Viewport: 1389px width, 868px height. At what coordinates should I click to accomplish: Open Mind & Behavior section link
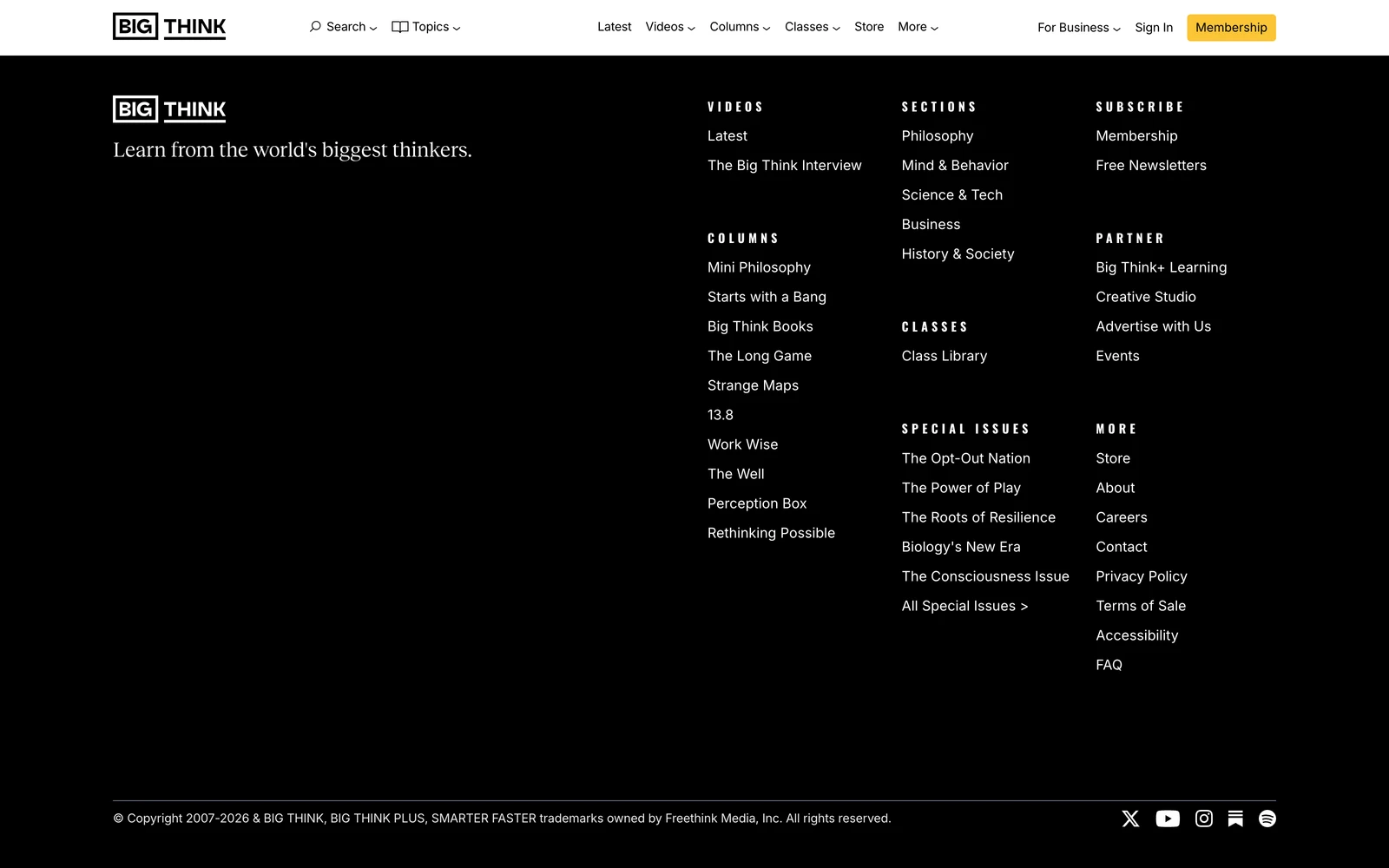coord(955,166)
